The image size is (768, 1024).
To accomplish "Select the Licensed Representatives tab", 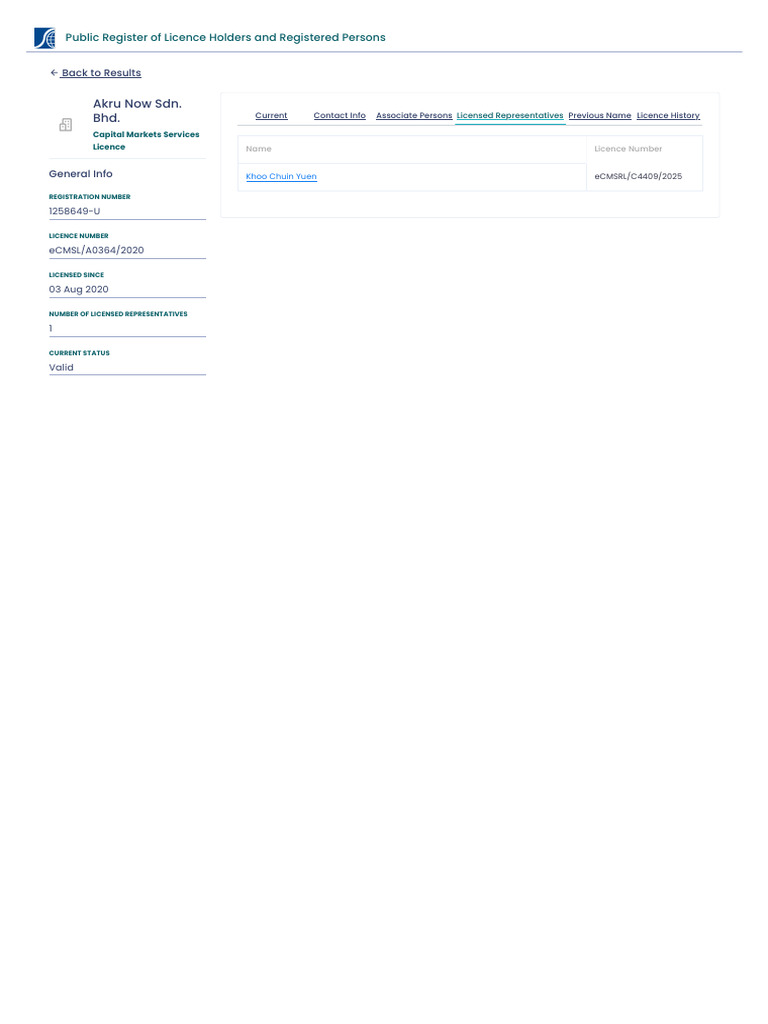I will pos(510,116).
